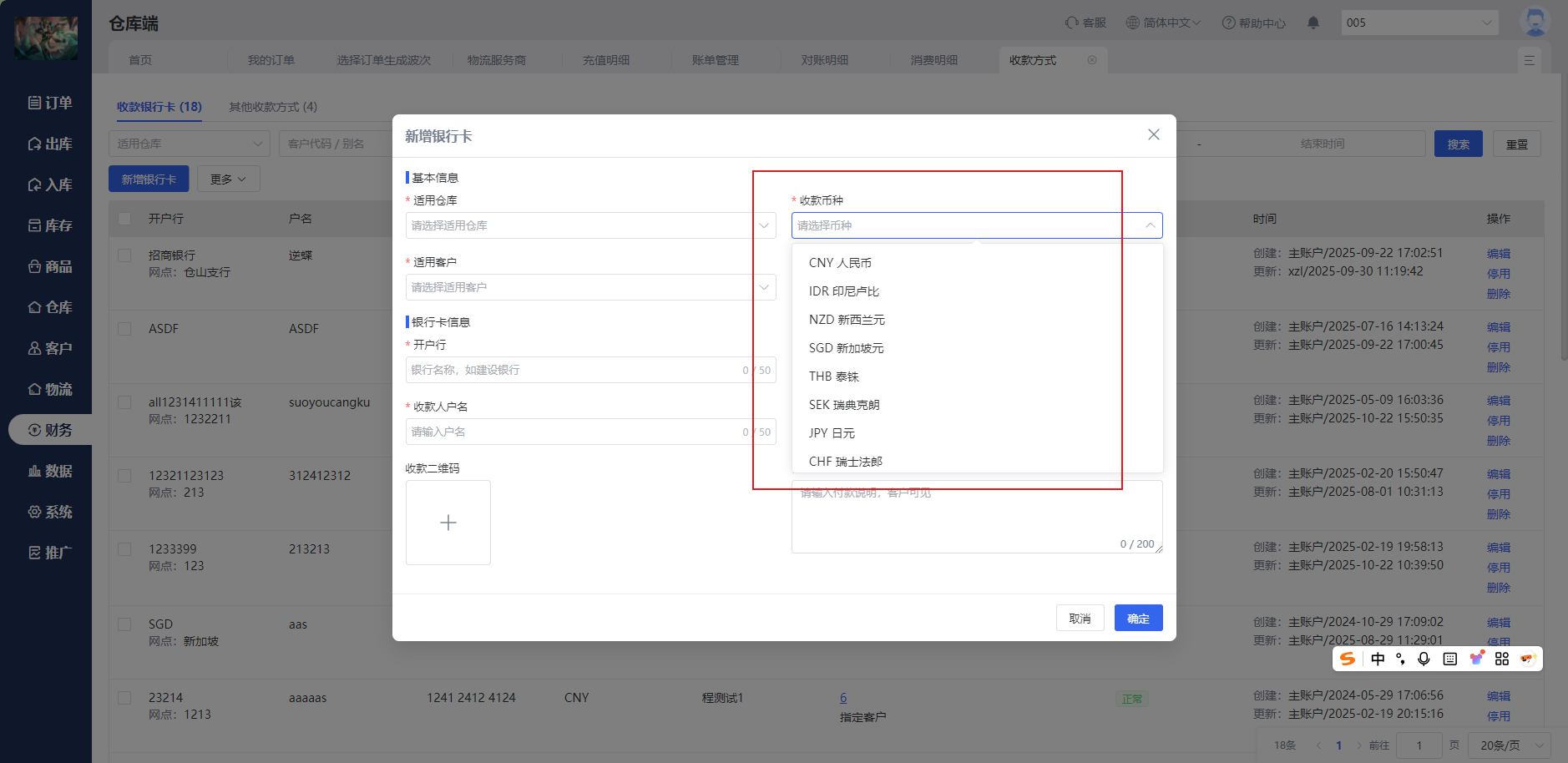Viewport: 1568px width, 763px height.
Task: Click the notification bell icon
Action: [1313, 23]
